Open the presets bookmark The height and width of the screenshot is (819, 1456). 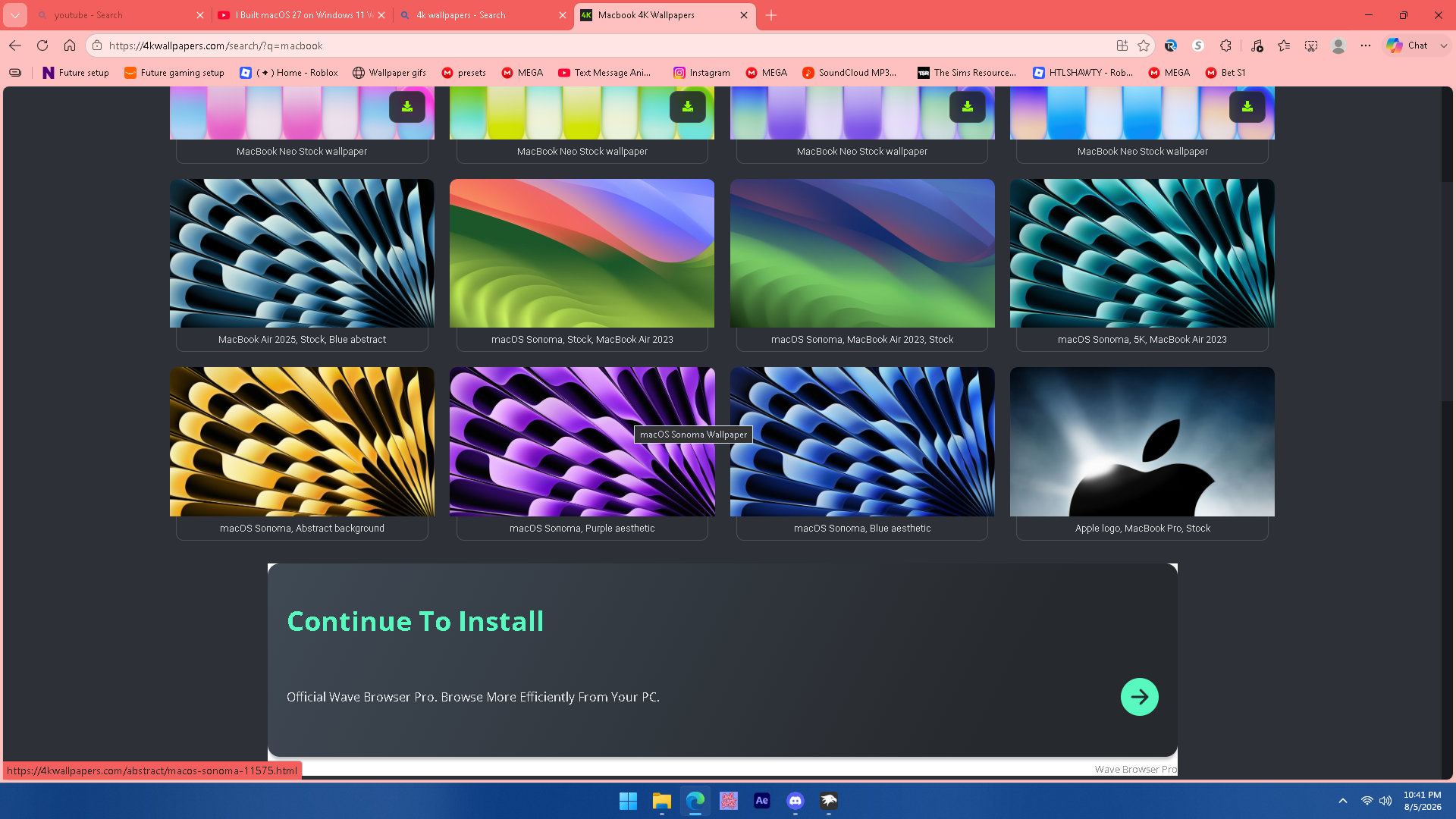(464, 73)
